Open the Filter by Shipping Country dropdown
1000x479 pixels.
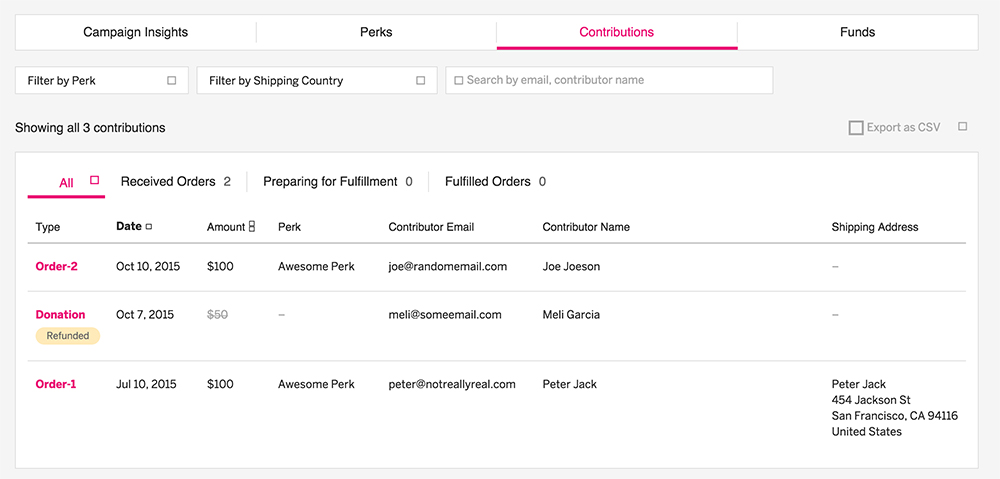click(317, 80)
